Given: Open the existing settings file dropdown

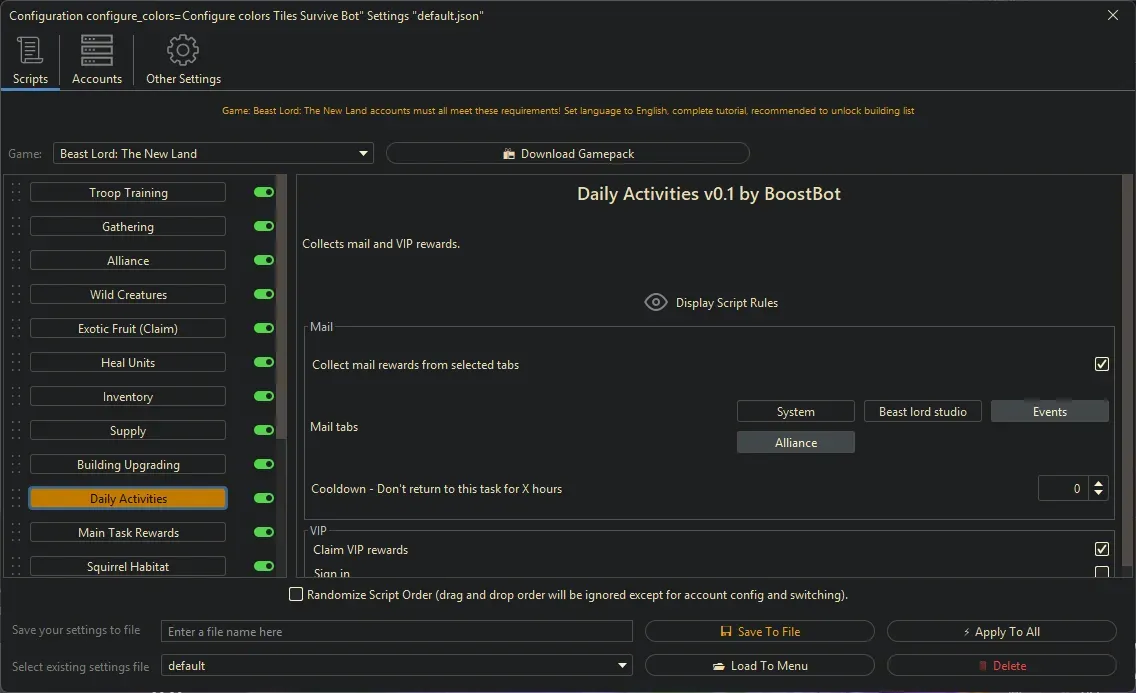Looking at the screenshot, I should pyautogui.click(x=622, y=665).
